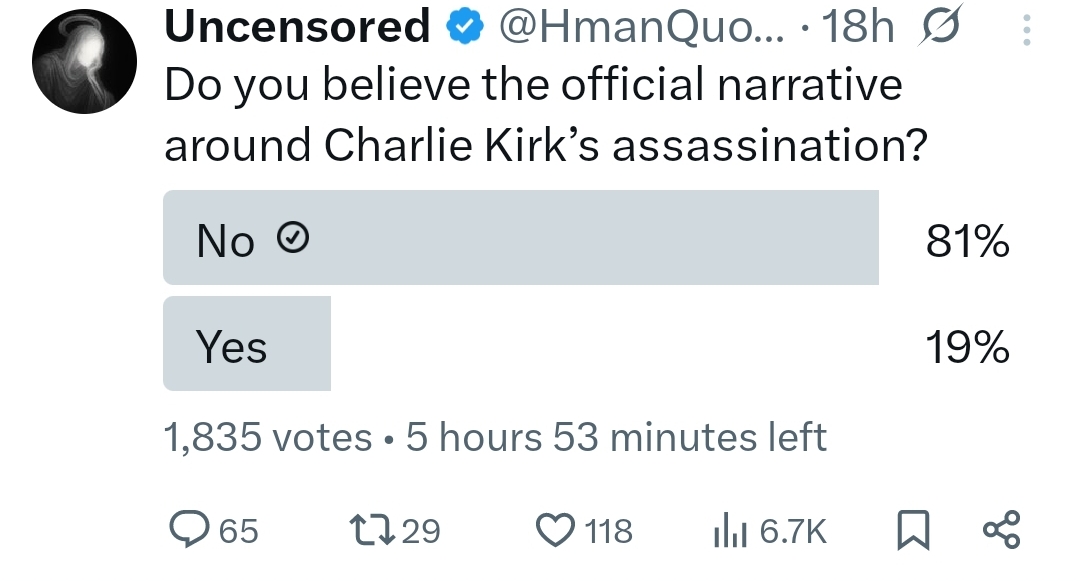Select the tweet text about Charlie Kirk
Image resolution: width=1080 pixels, height=581 pixels.
tap(540, 114)
